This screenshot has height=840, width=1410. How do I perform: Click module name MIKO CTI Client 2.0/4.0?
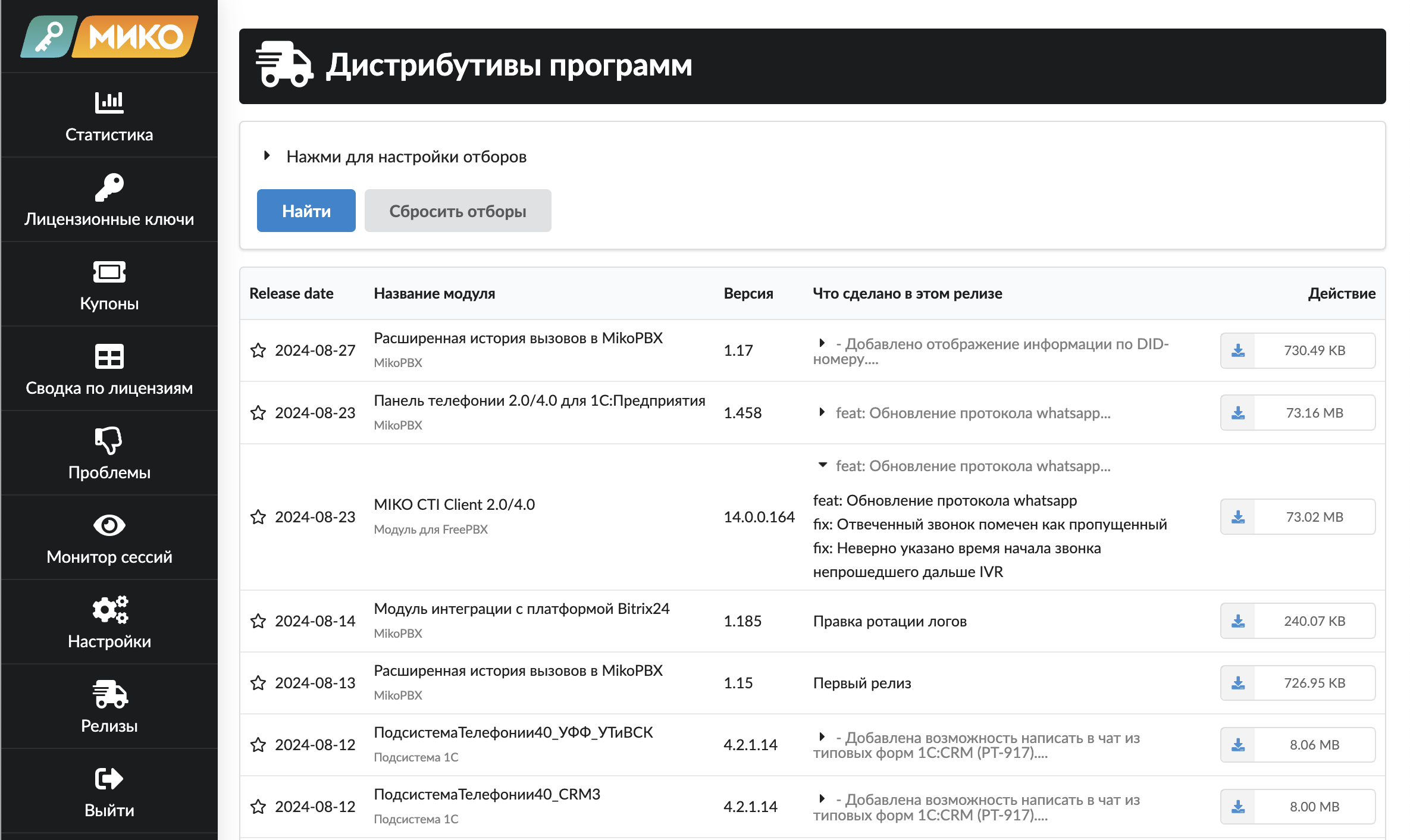pyautogui.click(x=455, y=504)
